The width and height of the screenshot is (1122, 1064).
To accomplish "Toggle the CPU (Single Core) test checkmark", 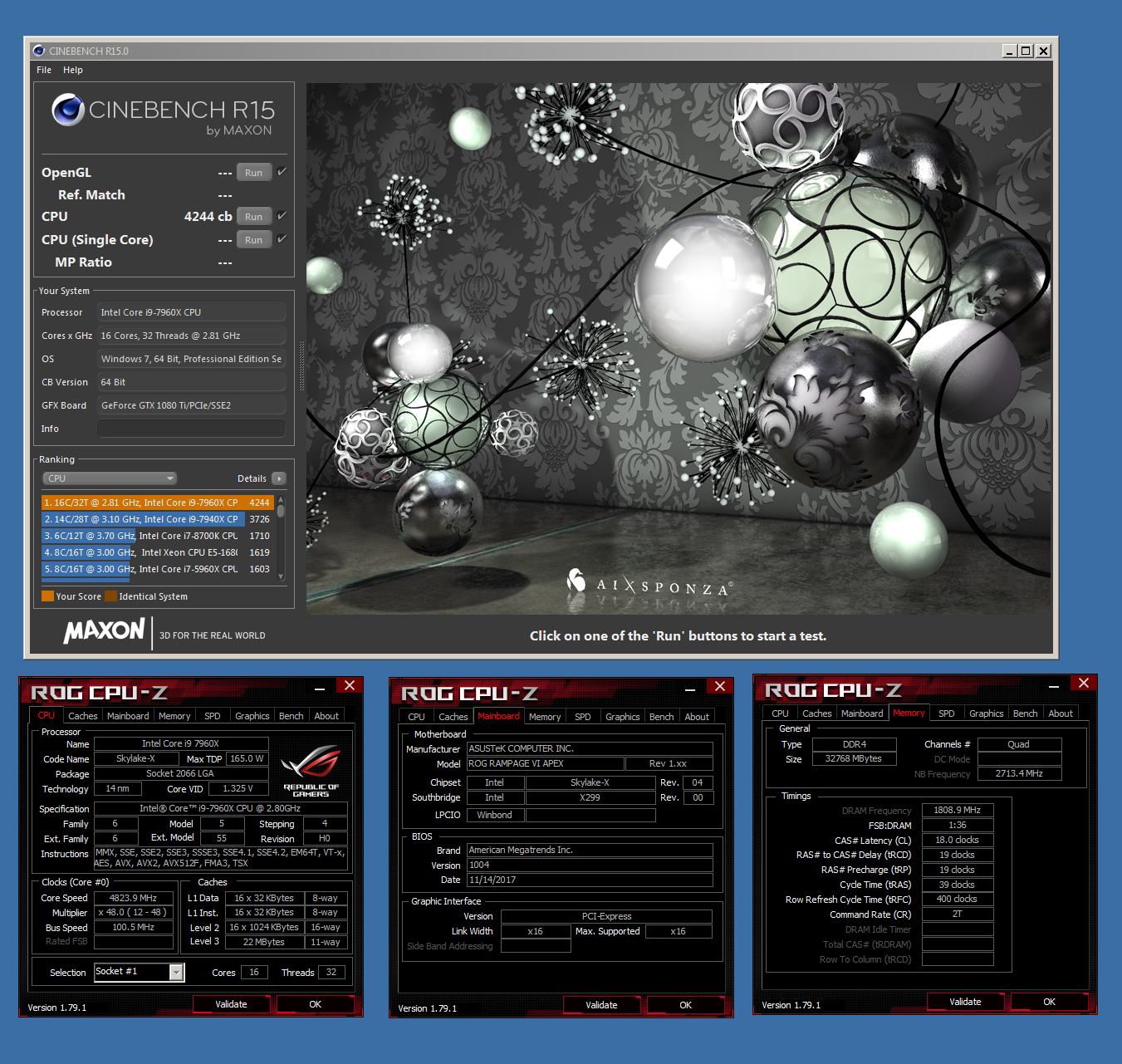I will (282, 239).
